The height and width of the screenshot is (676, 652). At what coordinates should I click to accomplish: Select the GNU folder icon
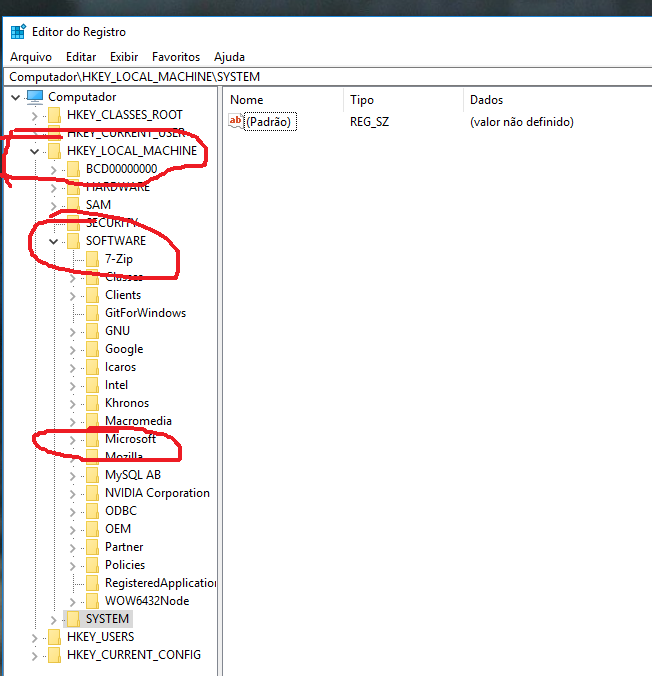point(92,331)
